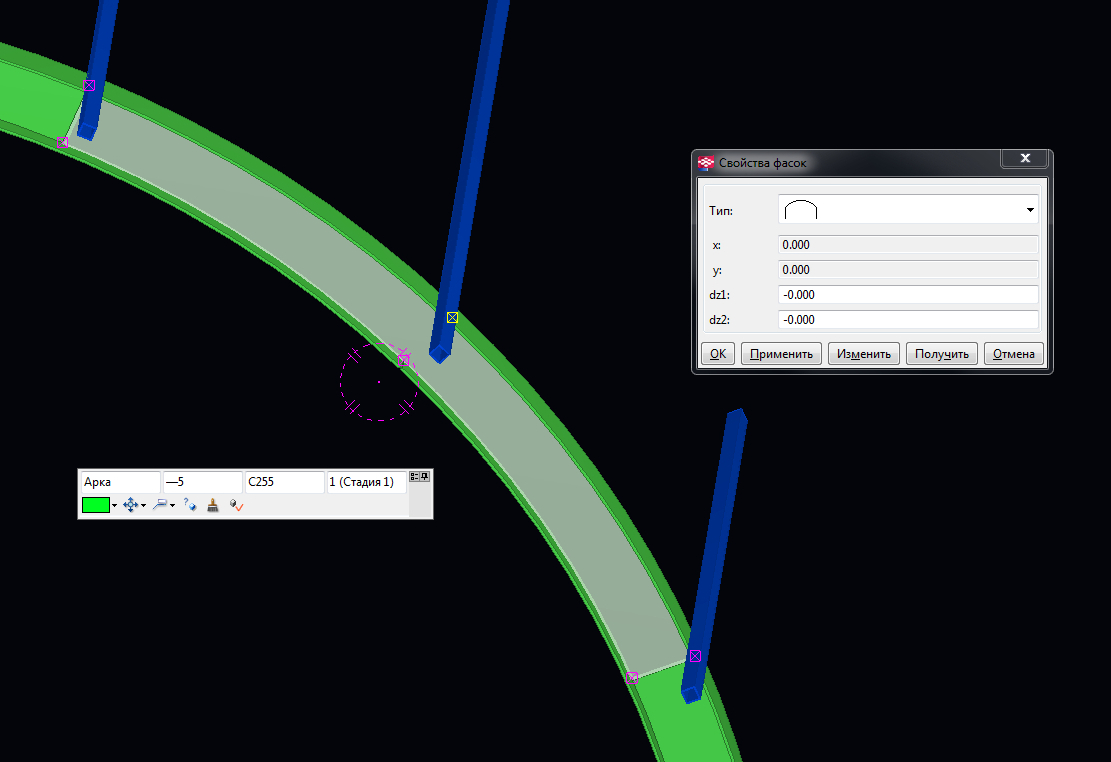The height and width of the screenshot is (762, 1111).
Task: Click the customize list icon on mini toolbar
Action: click(x=414, y=476)
